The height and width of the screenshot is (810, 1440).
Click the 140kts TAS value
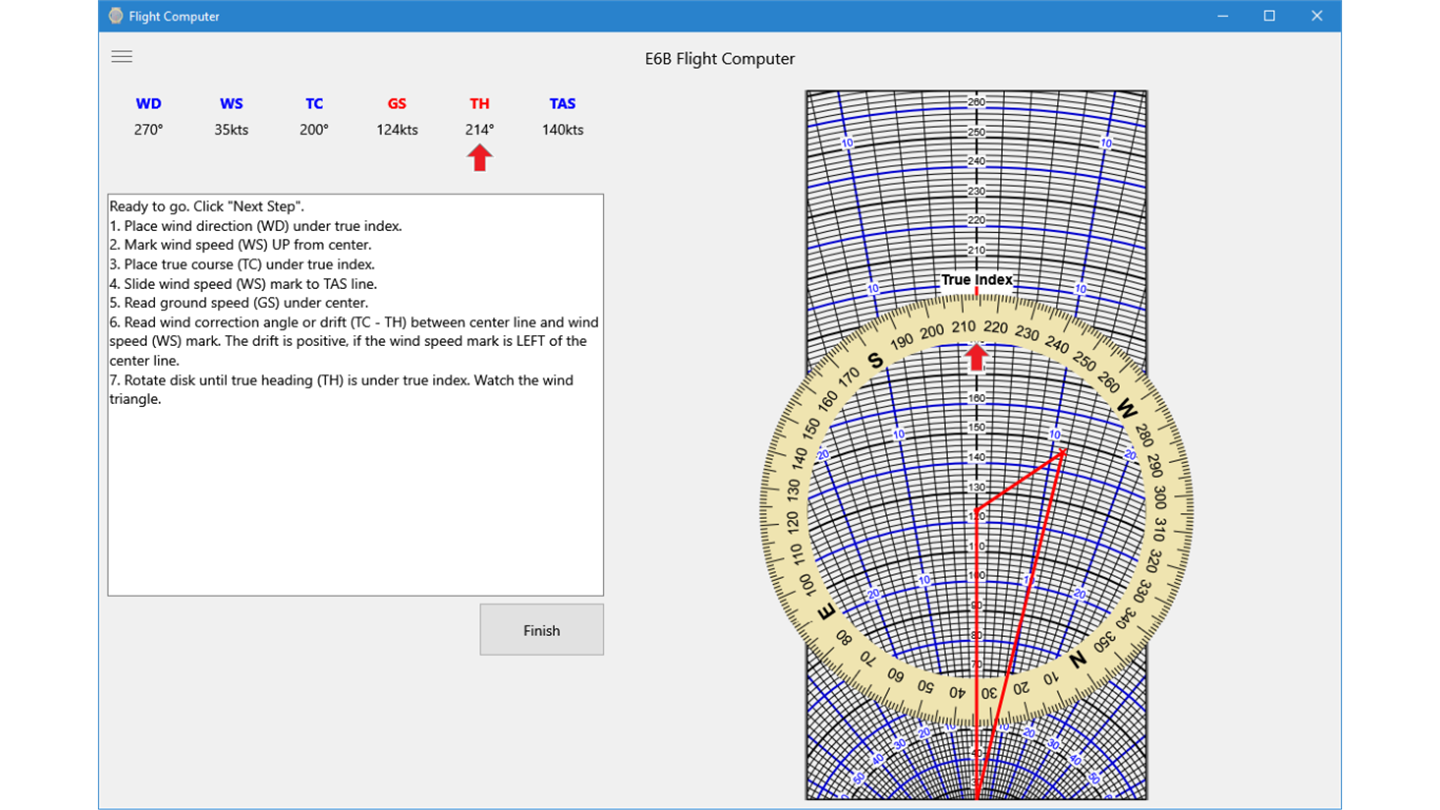(563, 130)
